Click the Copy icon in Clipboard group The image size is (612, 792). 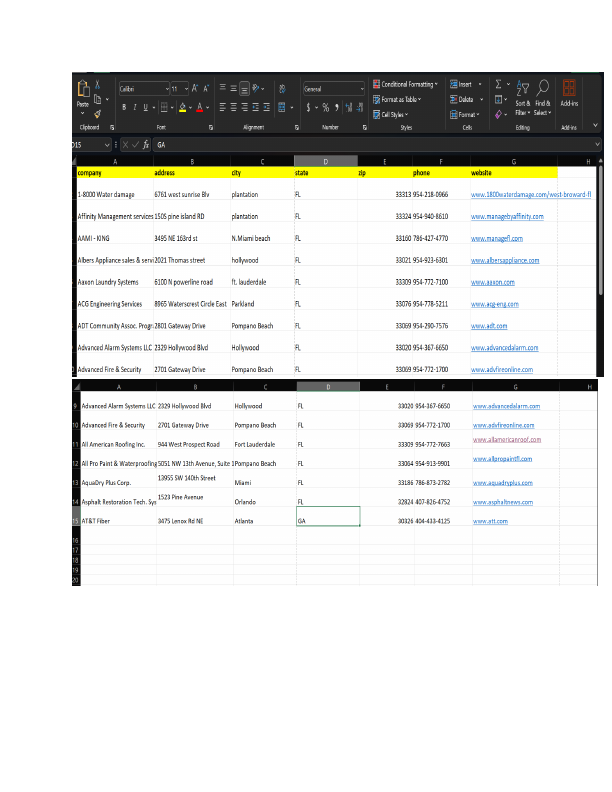(x=98, y=100)
